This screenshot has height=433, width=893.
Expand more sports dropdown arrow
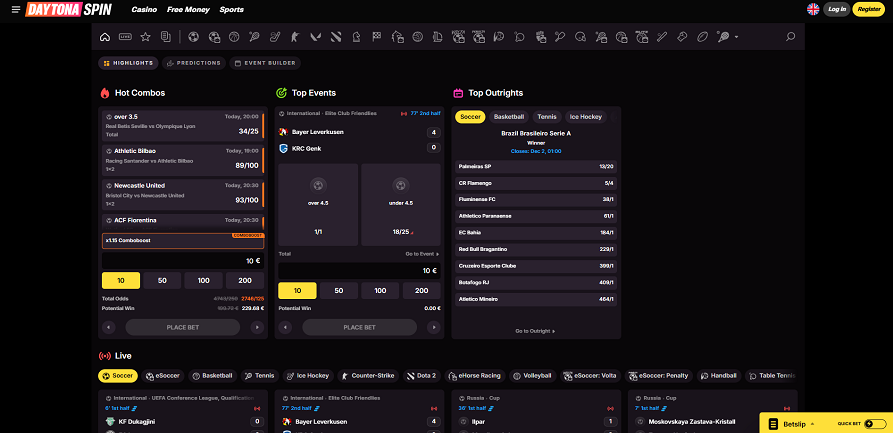coord(736,37)
